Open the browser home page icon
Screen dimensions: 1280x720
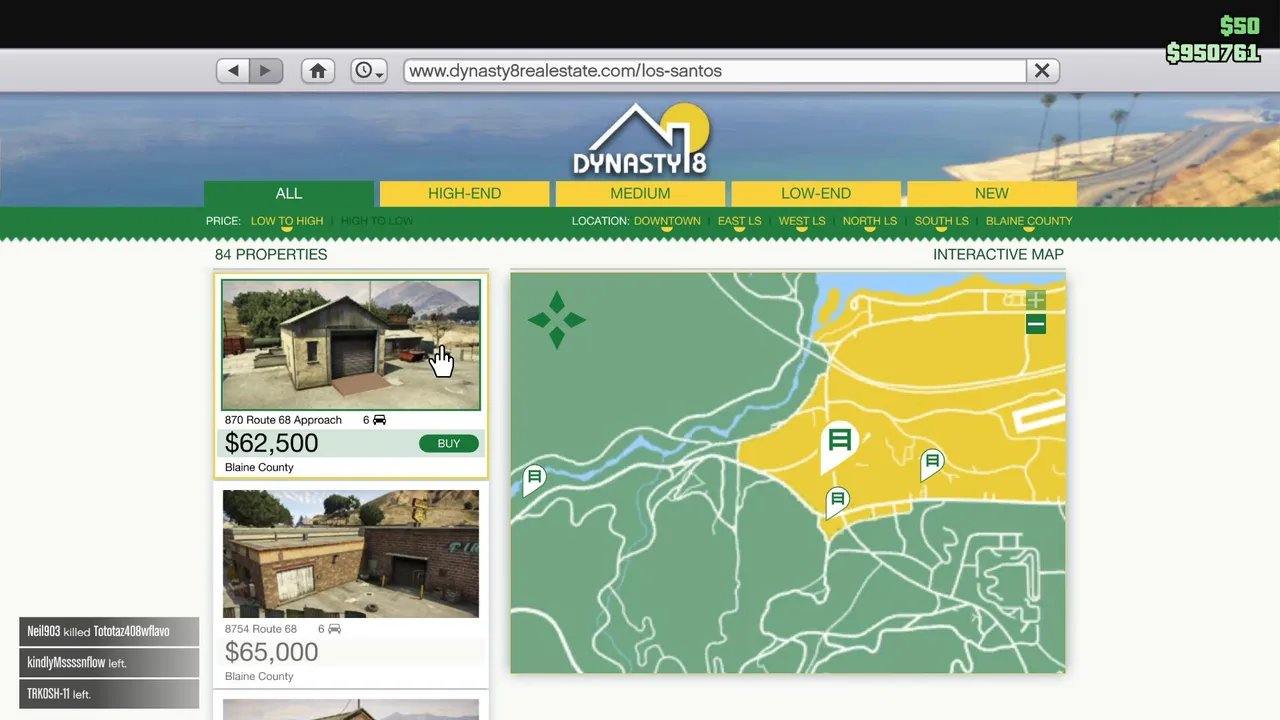click(x=318, y=71)
